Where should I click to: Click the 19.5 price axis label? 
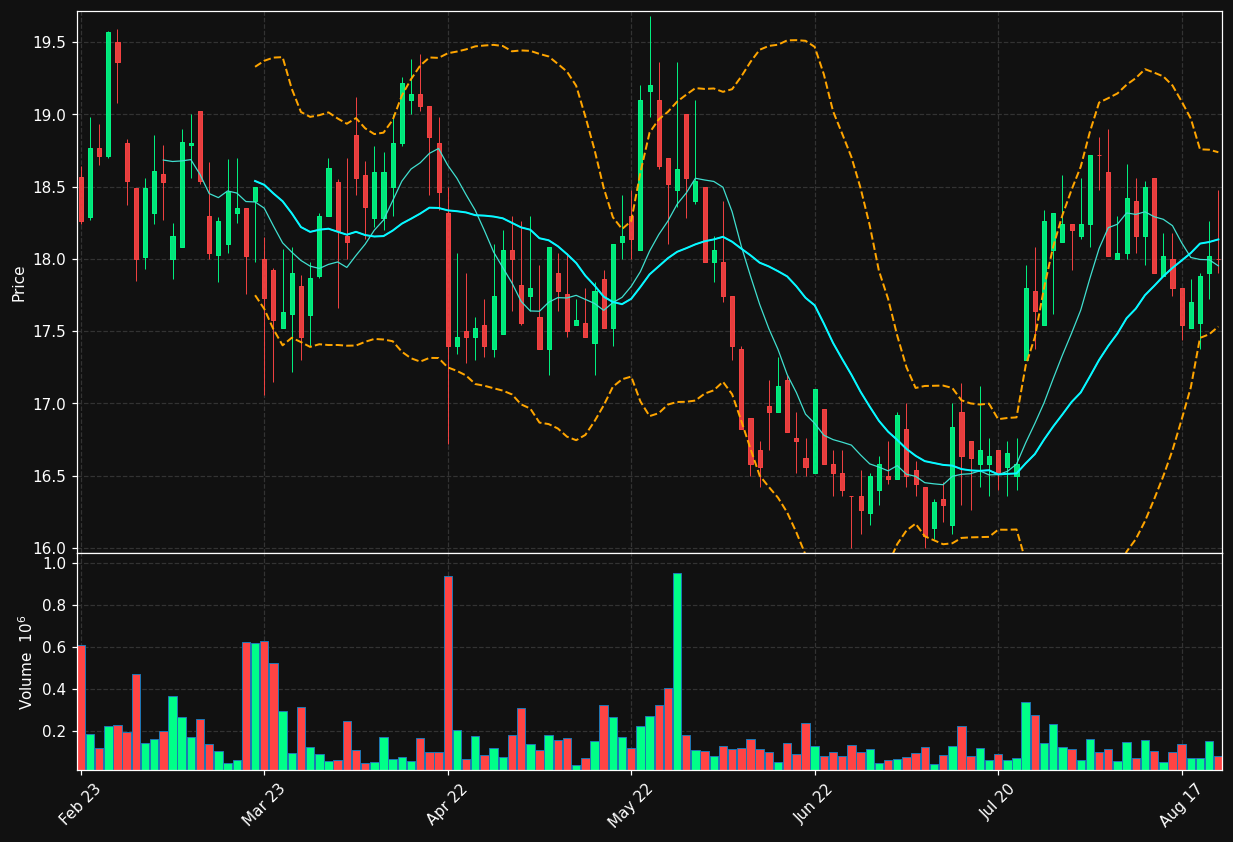point(48,43)
